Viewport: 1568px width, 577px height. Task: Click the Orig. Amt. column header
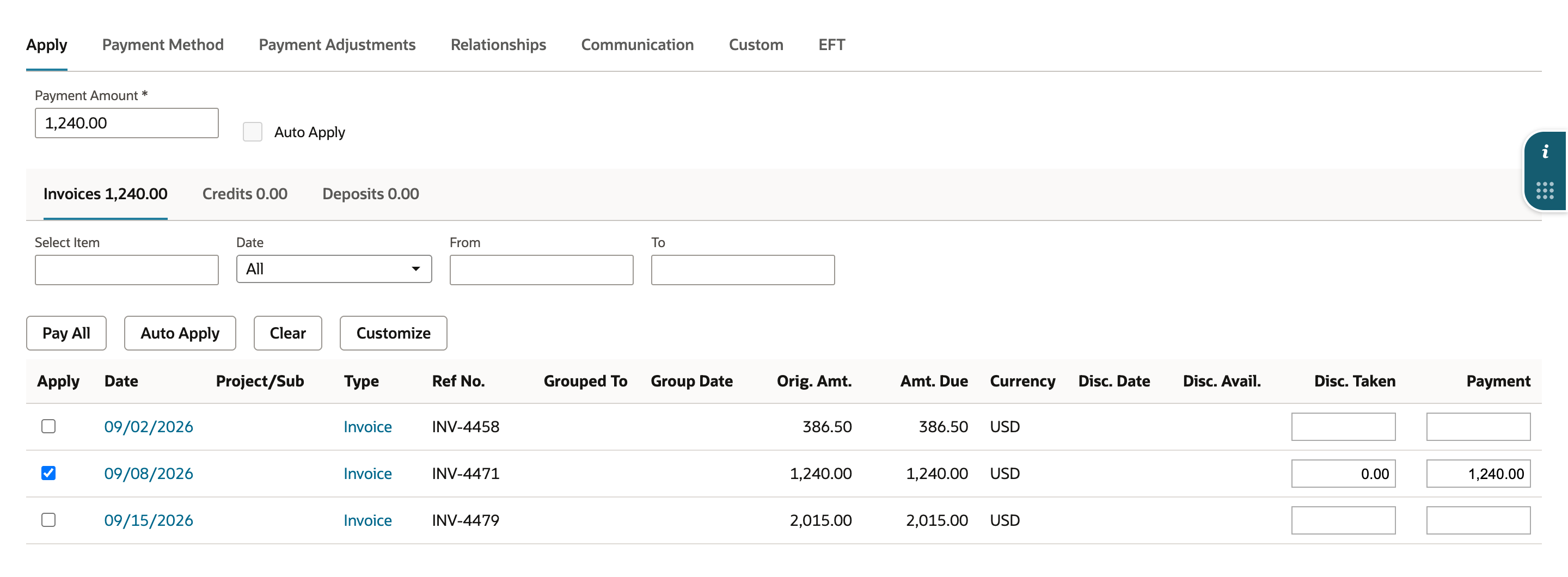(814, 381)
